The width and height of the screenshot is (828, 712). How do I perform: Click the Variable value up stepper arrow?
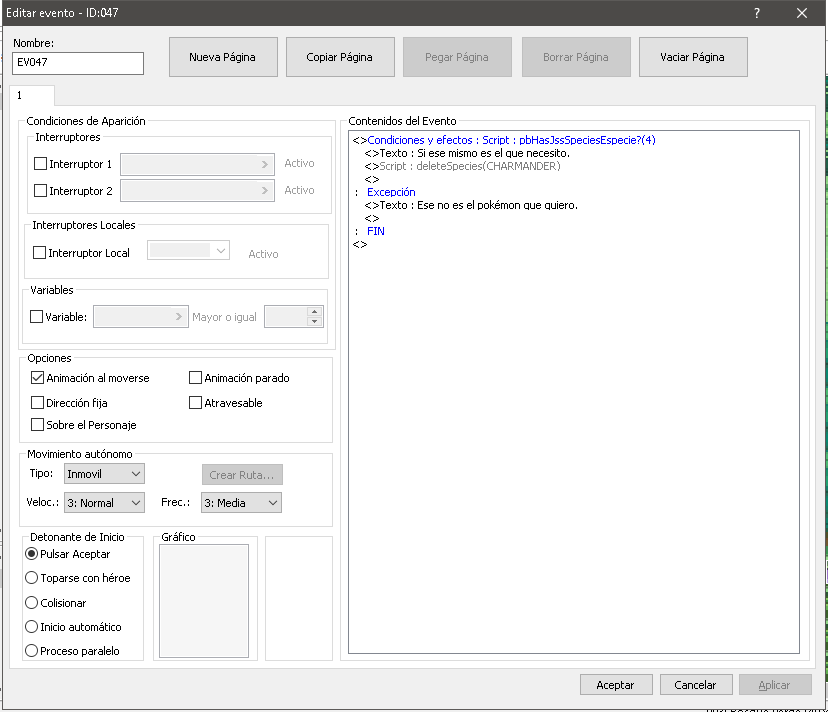pos(312,310)
